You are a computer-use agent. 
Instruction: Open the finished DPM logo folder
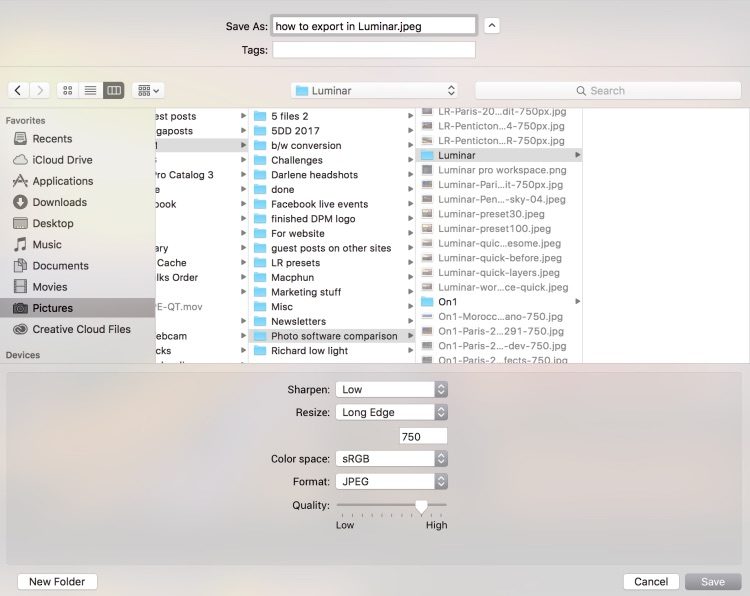point(332,219)
